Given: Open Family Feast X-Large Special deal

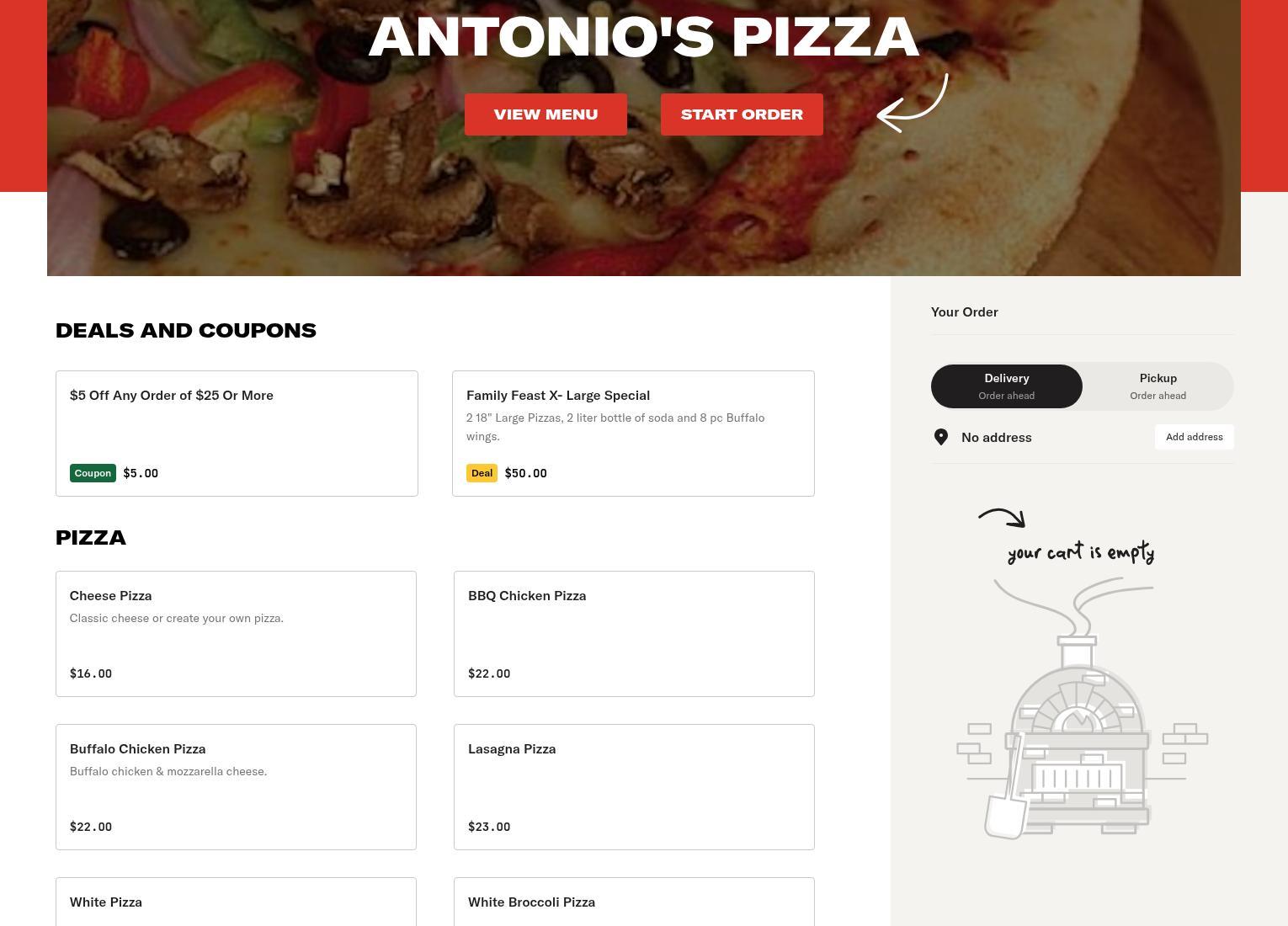Looking at the screenshot, I should pos(633,434).
